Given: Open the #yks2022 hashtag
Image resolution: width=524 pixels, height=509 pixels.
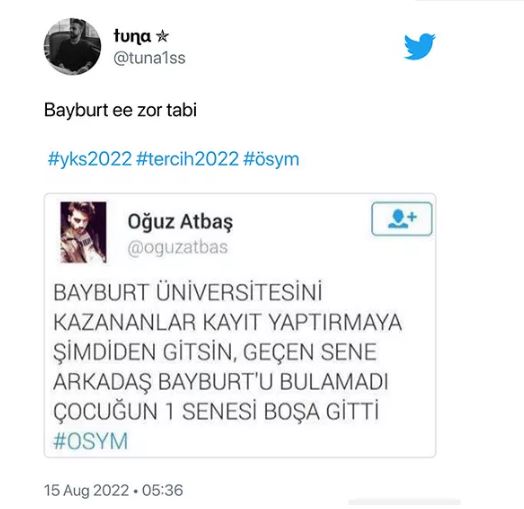Looking at the screenshot, I should [90, 159].
